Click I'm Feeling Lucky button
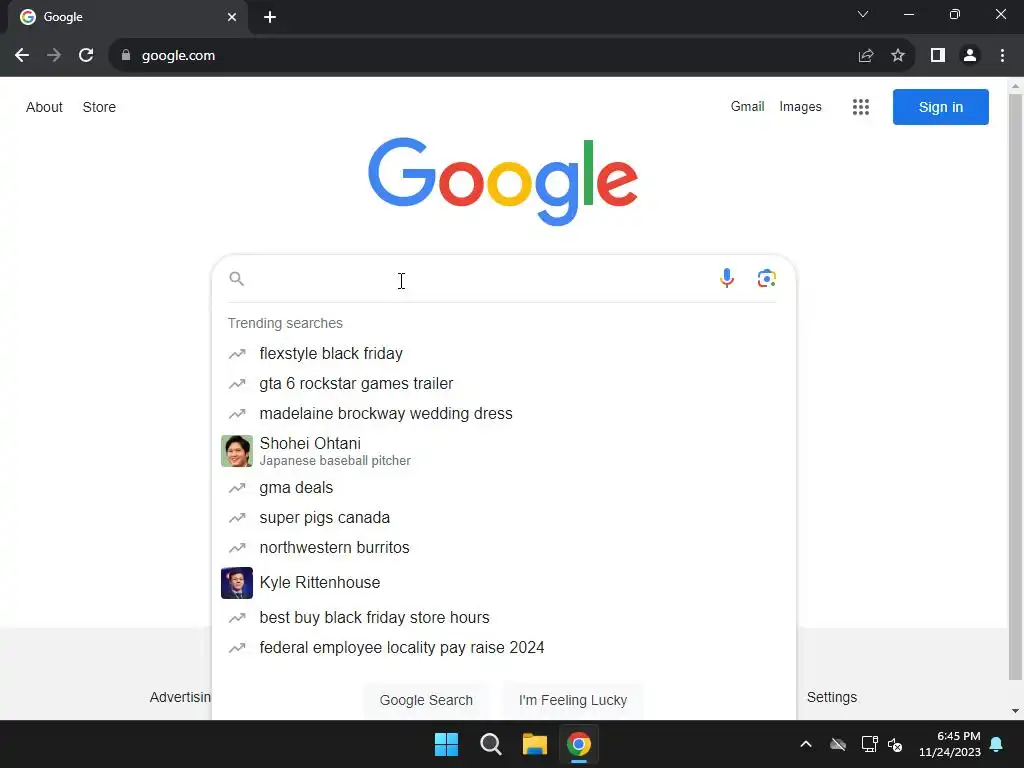 pos(573,700)
